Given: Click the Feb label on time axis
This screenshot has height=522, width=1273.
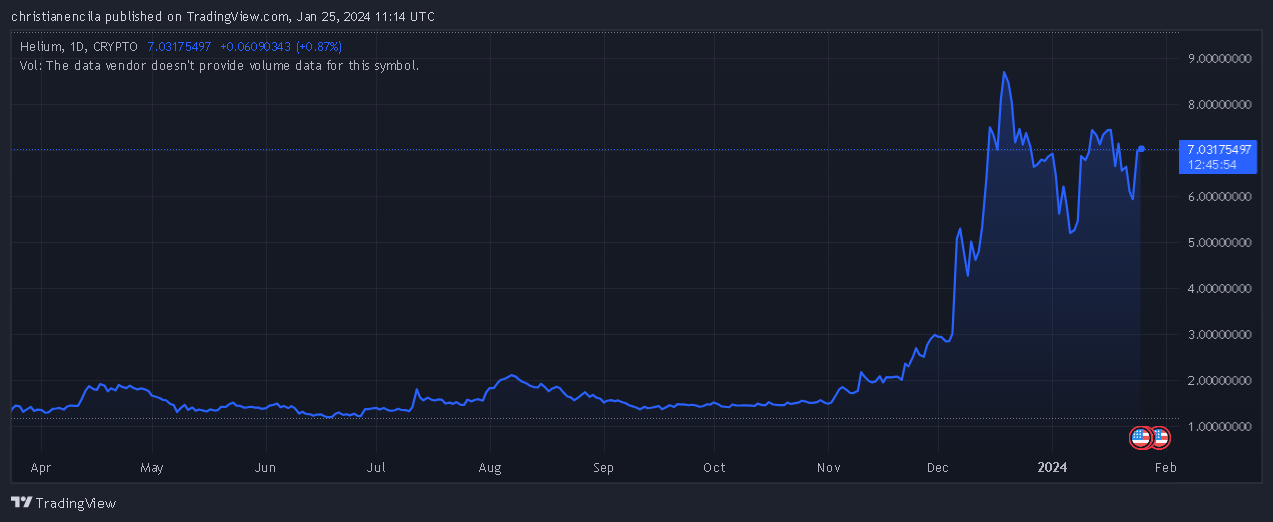Looking at the screenshot, I should click(1165, 467).
